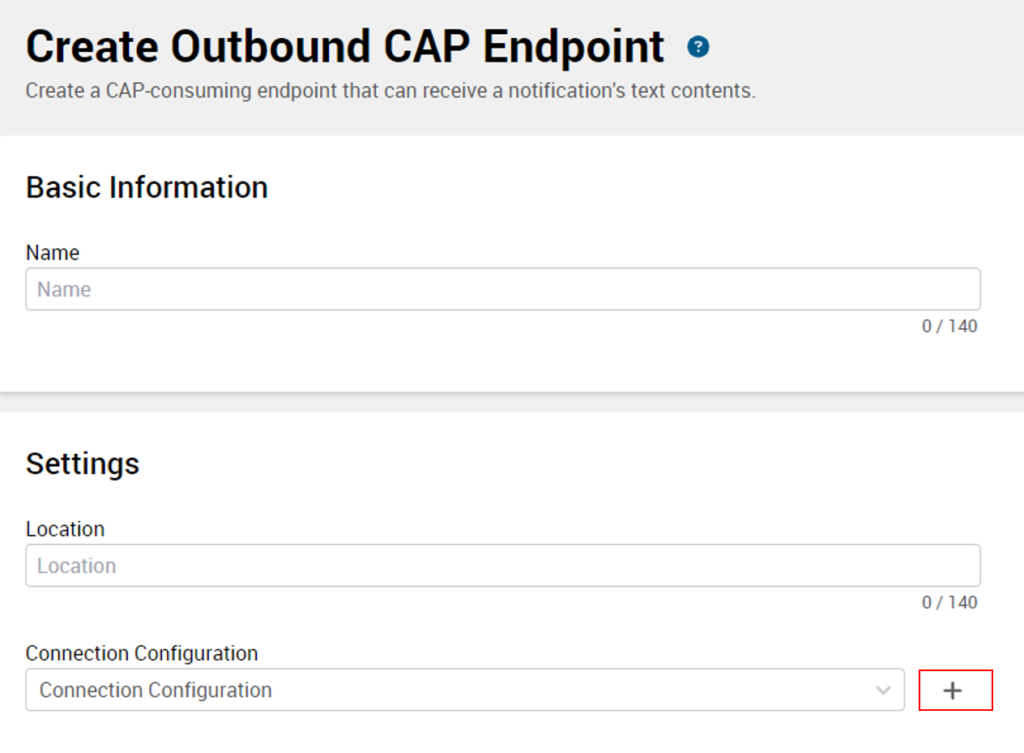Click the Name field label
Image resolution: width=1024 pixels, height=753 pixels.
click(52, 253)
